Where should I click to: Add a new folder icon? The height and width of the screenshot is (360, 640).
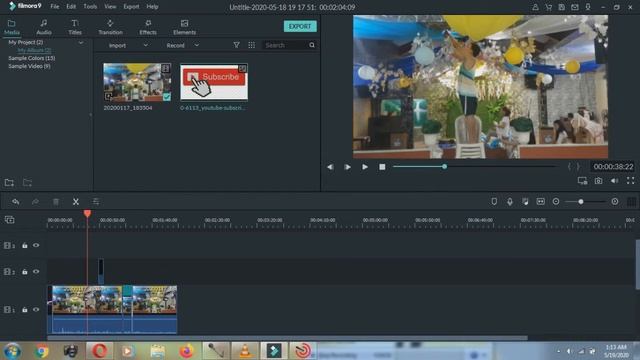click(x=9, y=182)
